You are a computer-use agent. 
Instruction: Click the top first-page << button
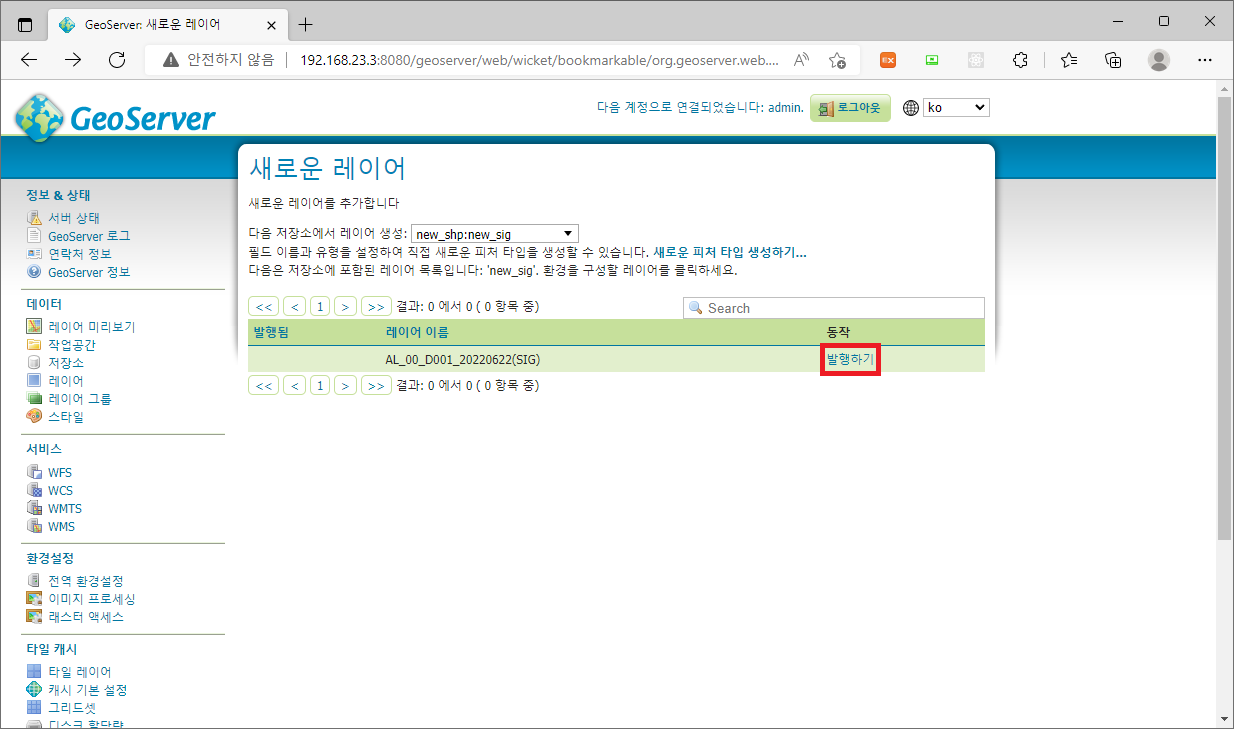[x=264, y=306]
